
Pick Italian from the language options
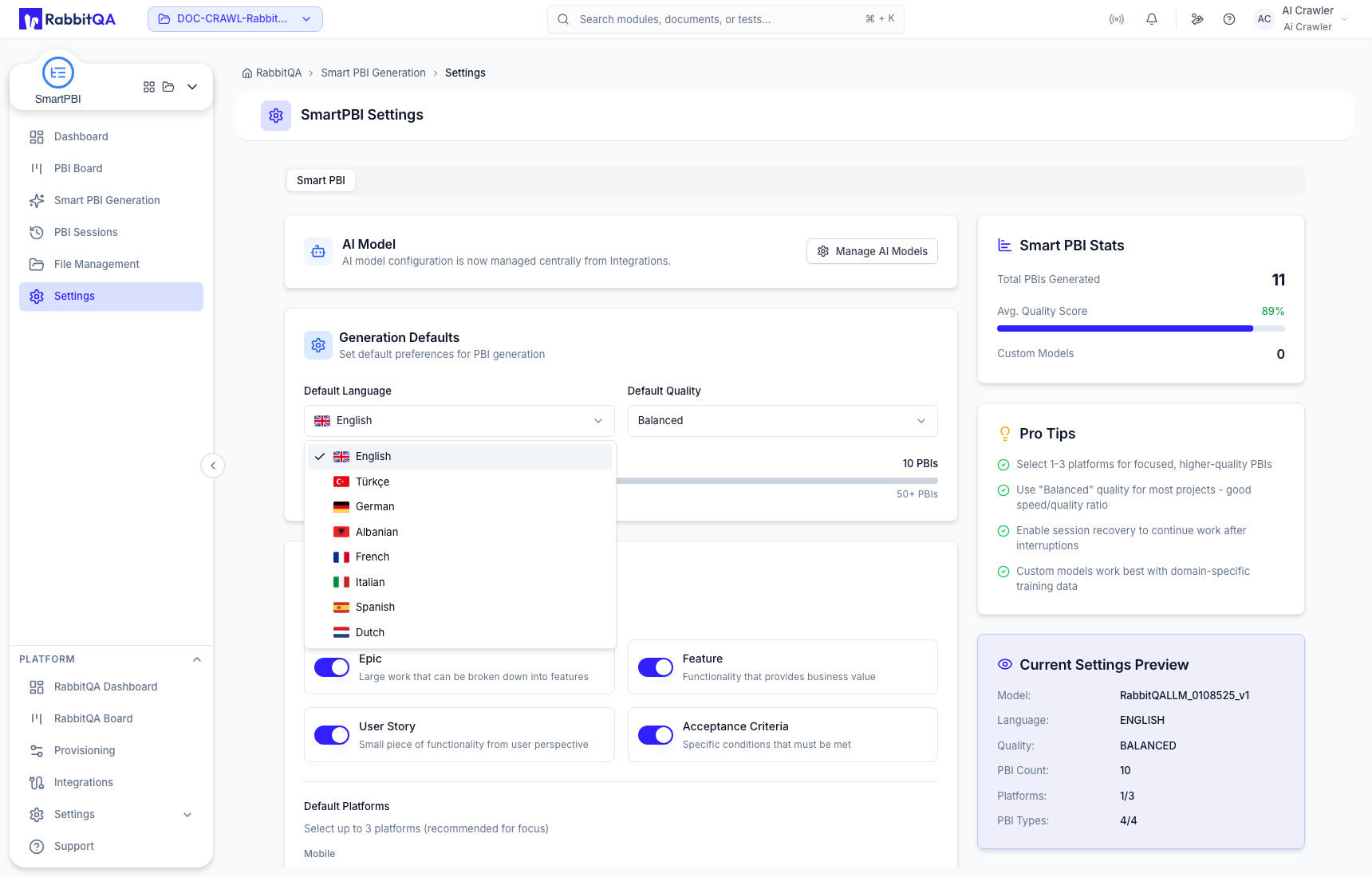coord(460,583)
